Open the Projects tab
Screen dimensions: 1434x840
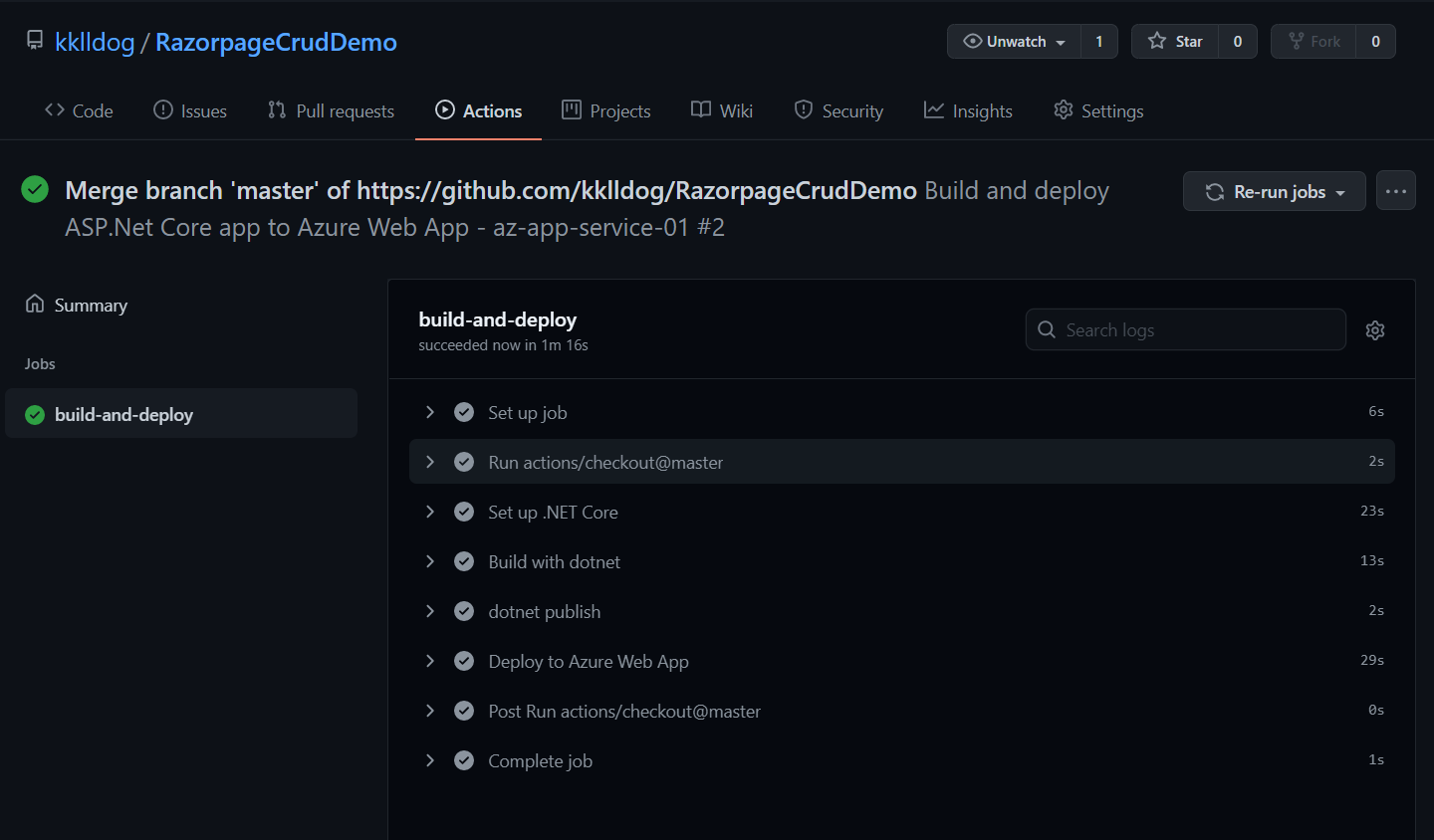pos(606,110)
